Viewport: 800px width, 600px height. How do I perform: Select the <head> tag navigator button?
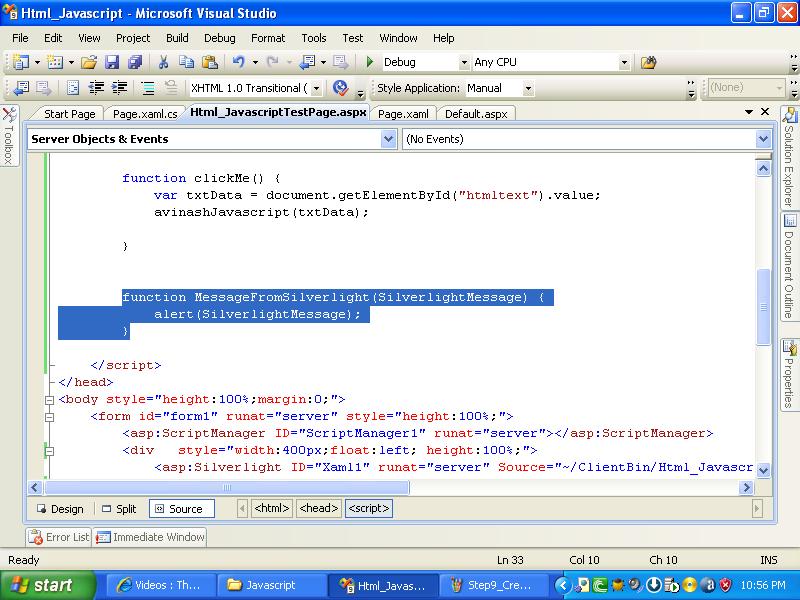pos(319,508)
